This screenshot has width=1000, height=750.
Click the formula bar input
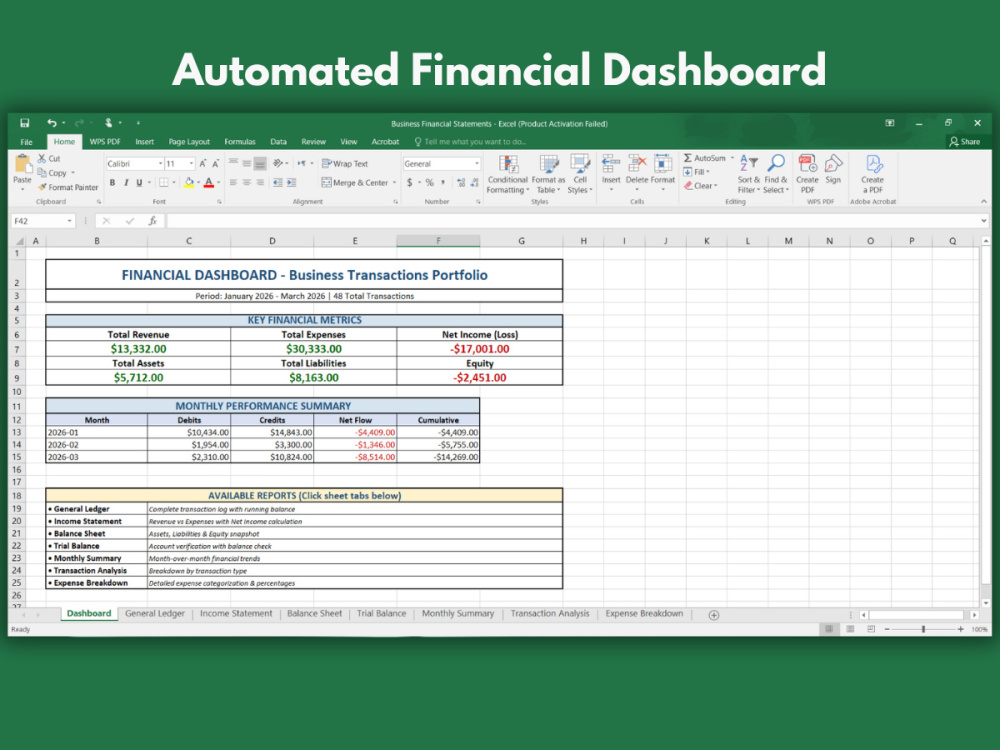tap(571, 221)
